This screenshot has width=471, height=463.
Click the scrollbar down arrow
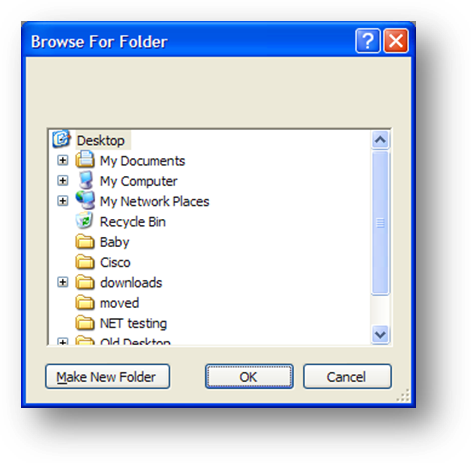380,334
